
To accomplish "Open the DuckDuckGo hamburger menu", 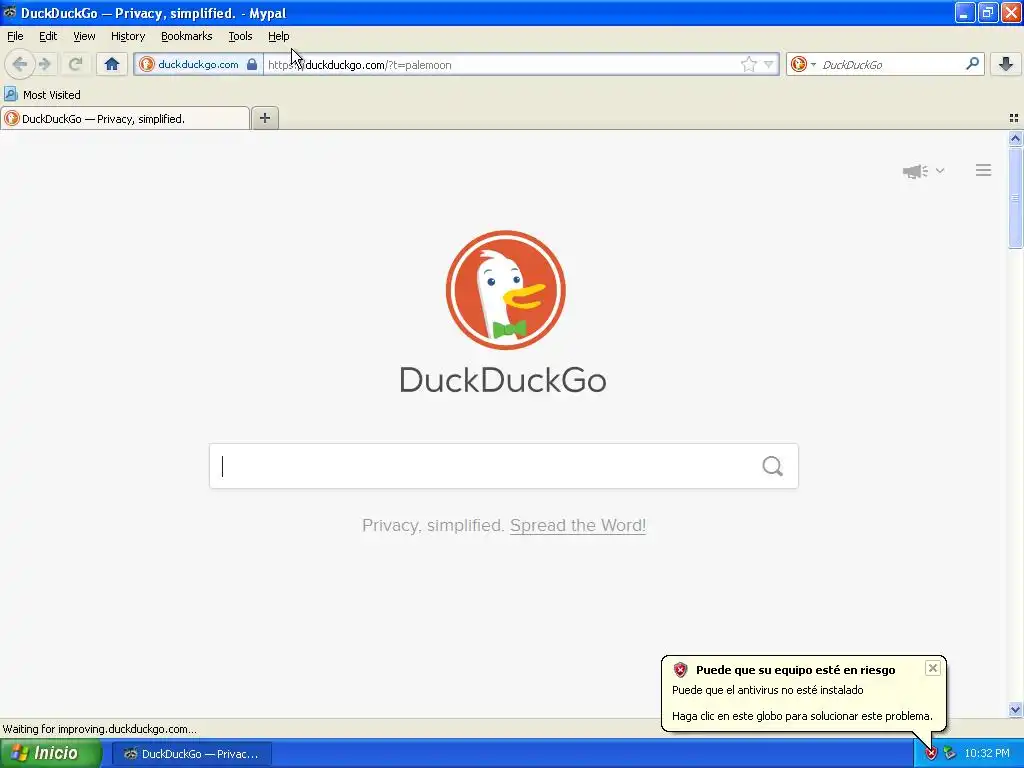I will tap(984, 170).
